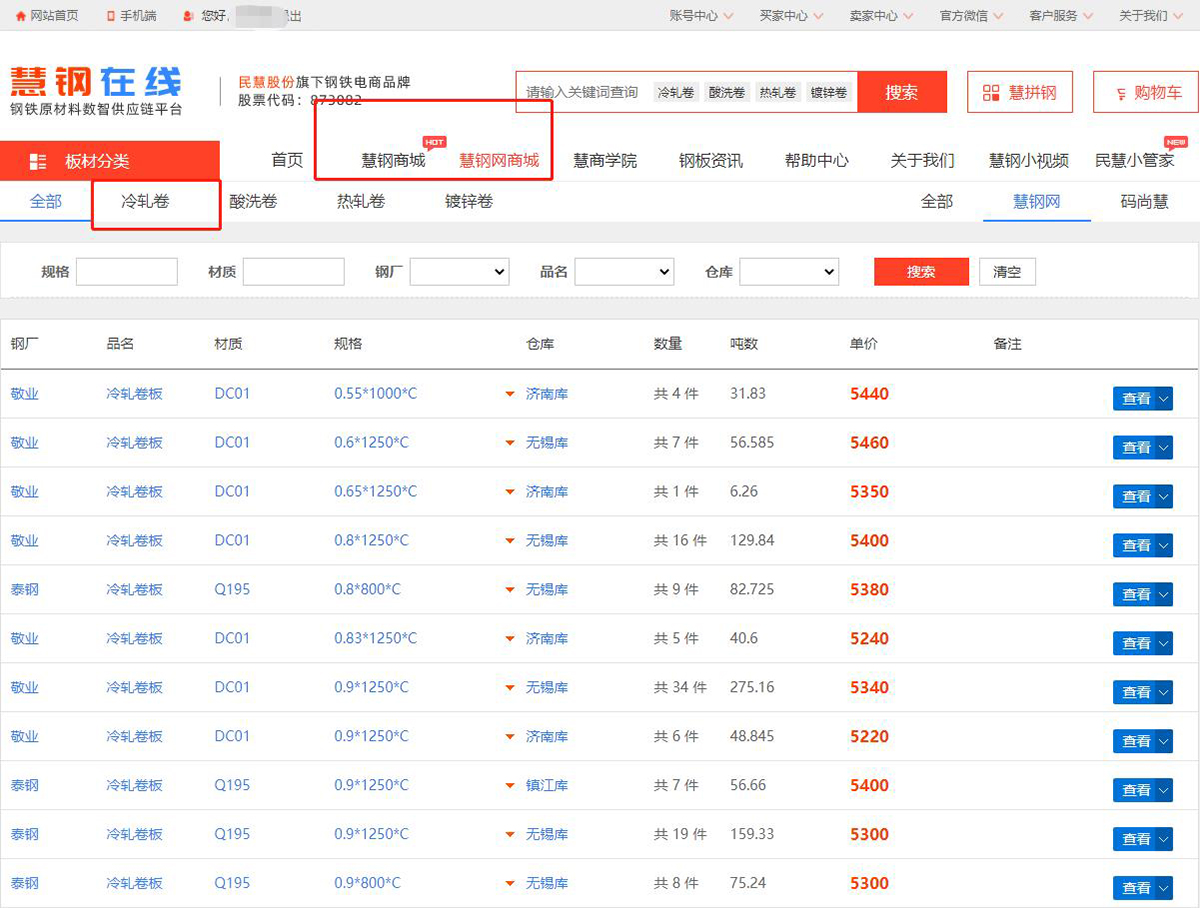This screenshot has width=1200, height=908.
Task: Click the 网站首页 home icon
Action: 20,16
